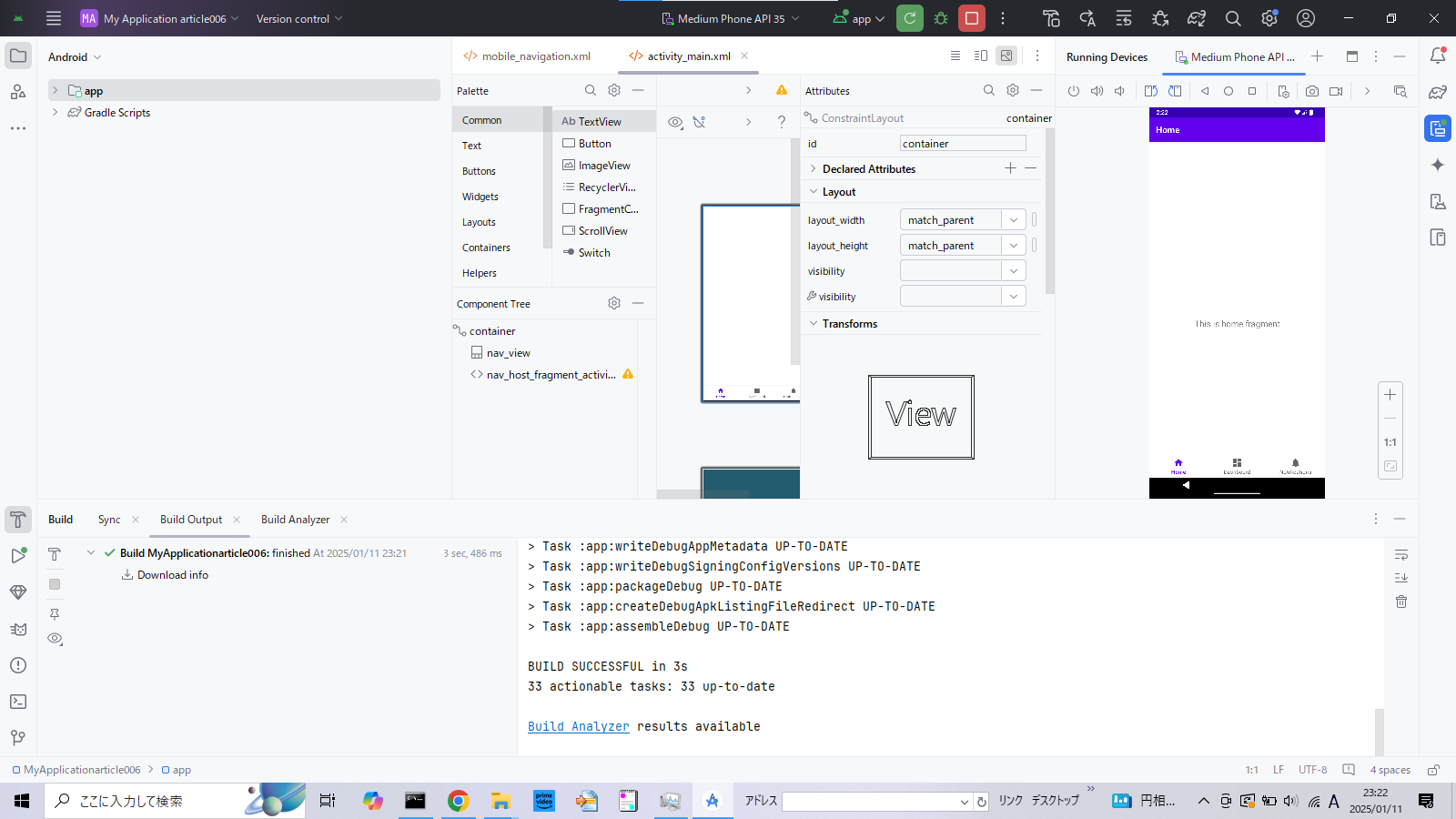Rotate the emulator left
The image size is (1456, 819).
coord(1151,91)
